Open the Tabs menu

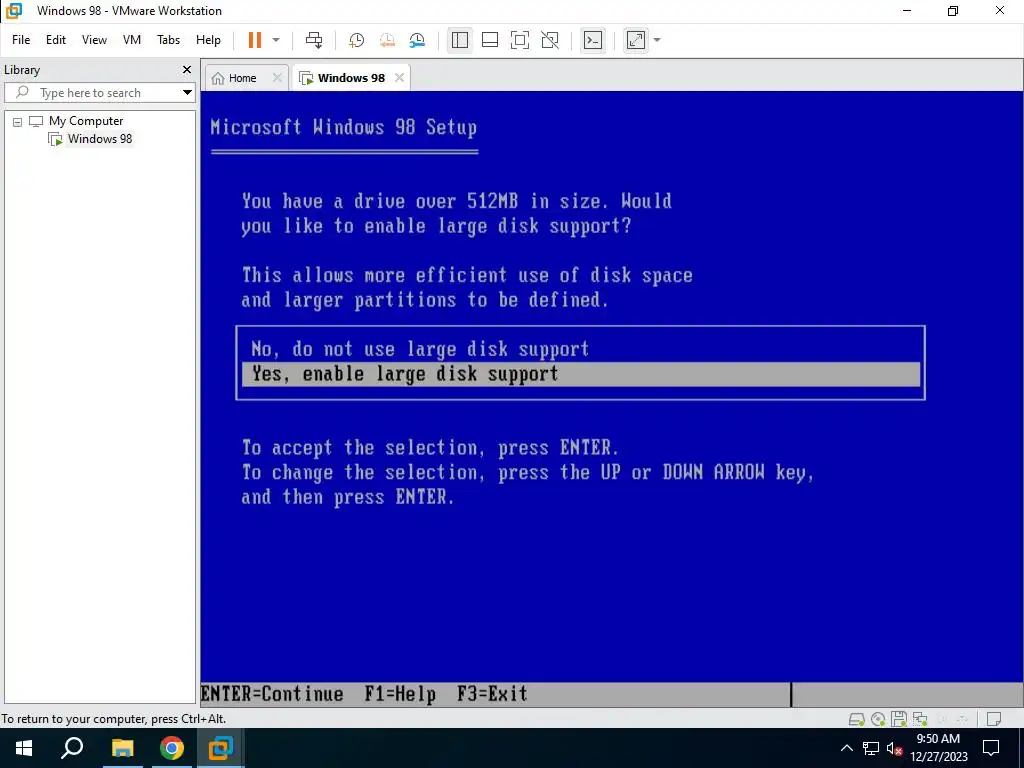(x=168, y=40)
